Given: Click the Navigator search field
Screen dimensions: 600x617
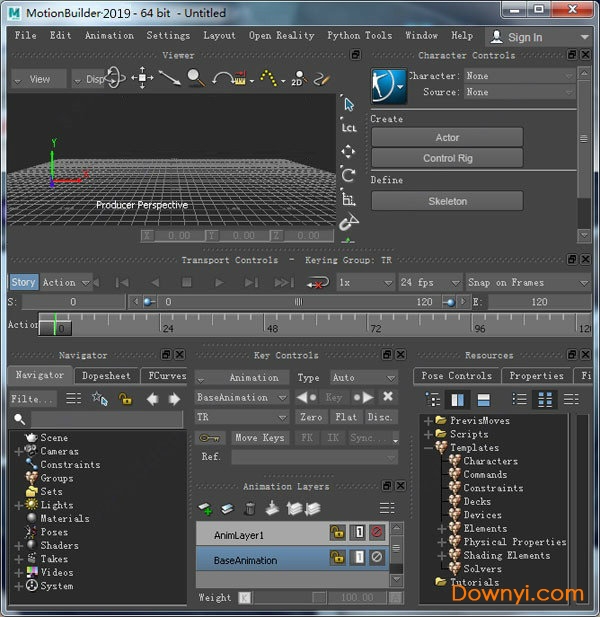Looking at the screenshot, I should [107, 419].
